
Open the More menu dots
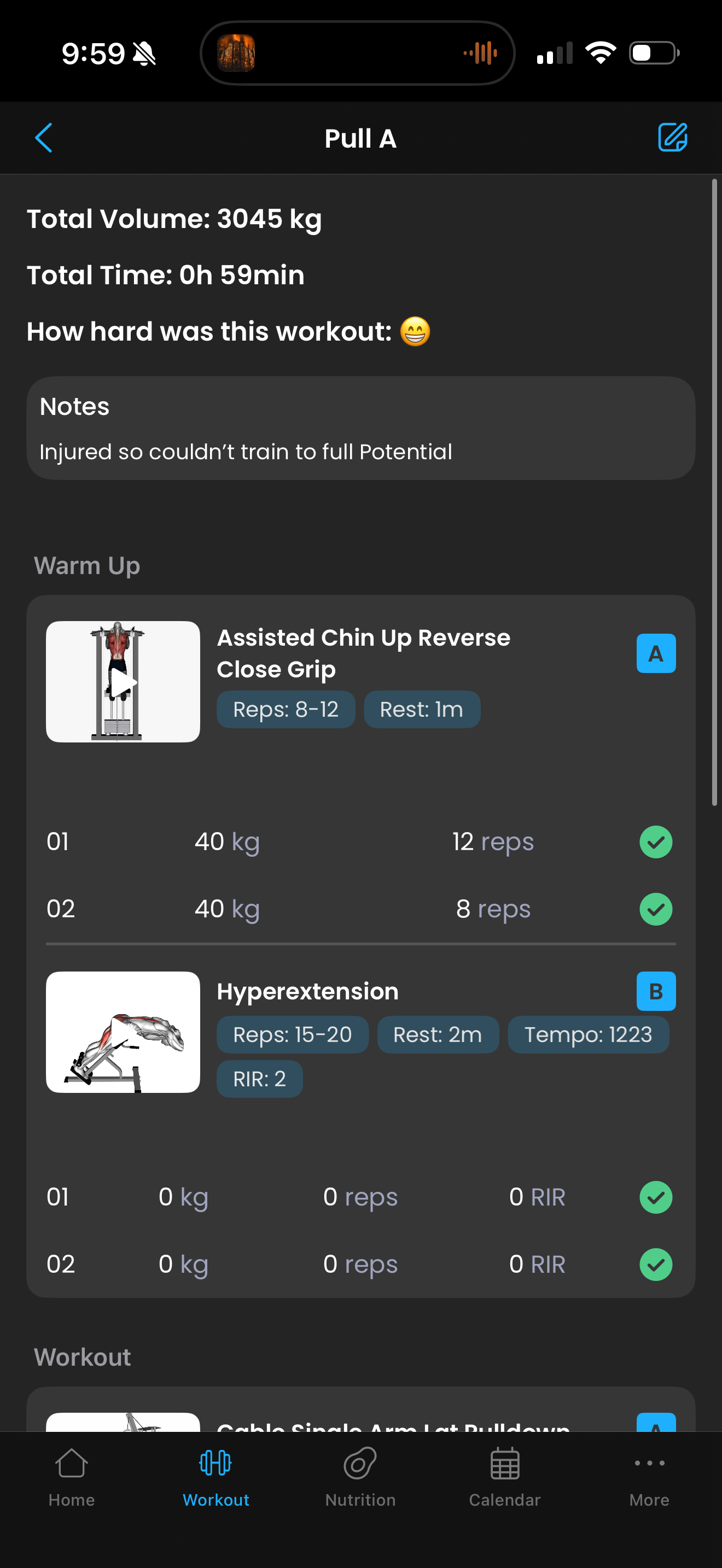coord(649,1462)
